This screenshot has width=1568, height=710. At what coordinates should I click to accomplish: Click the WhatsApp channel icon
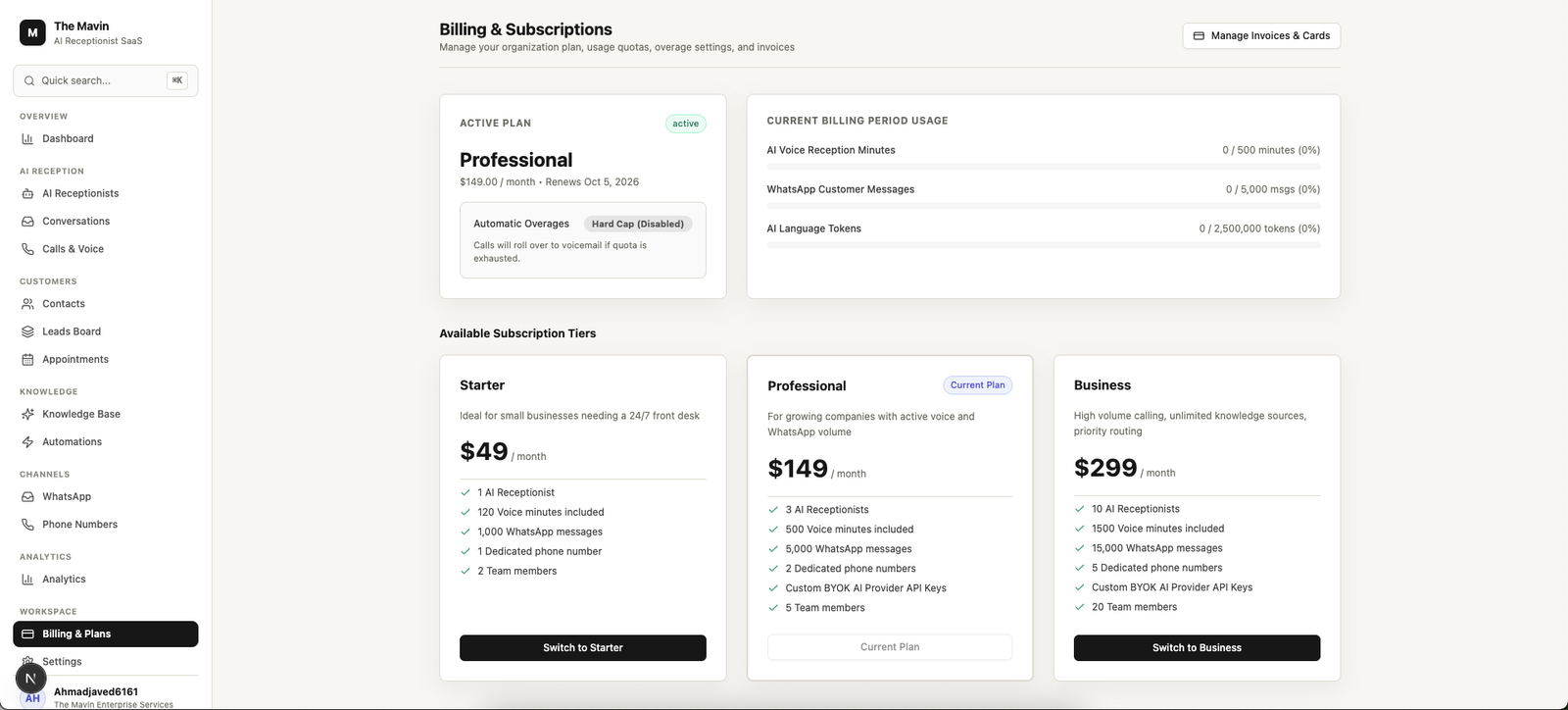[27, 496]
